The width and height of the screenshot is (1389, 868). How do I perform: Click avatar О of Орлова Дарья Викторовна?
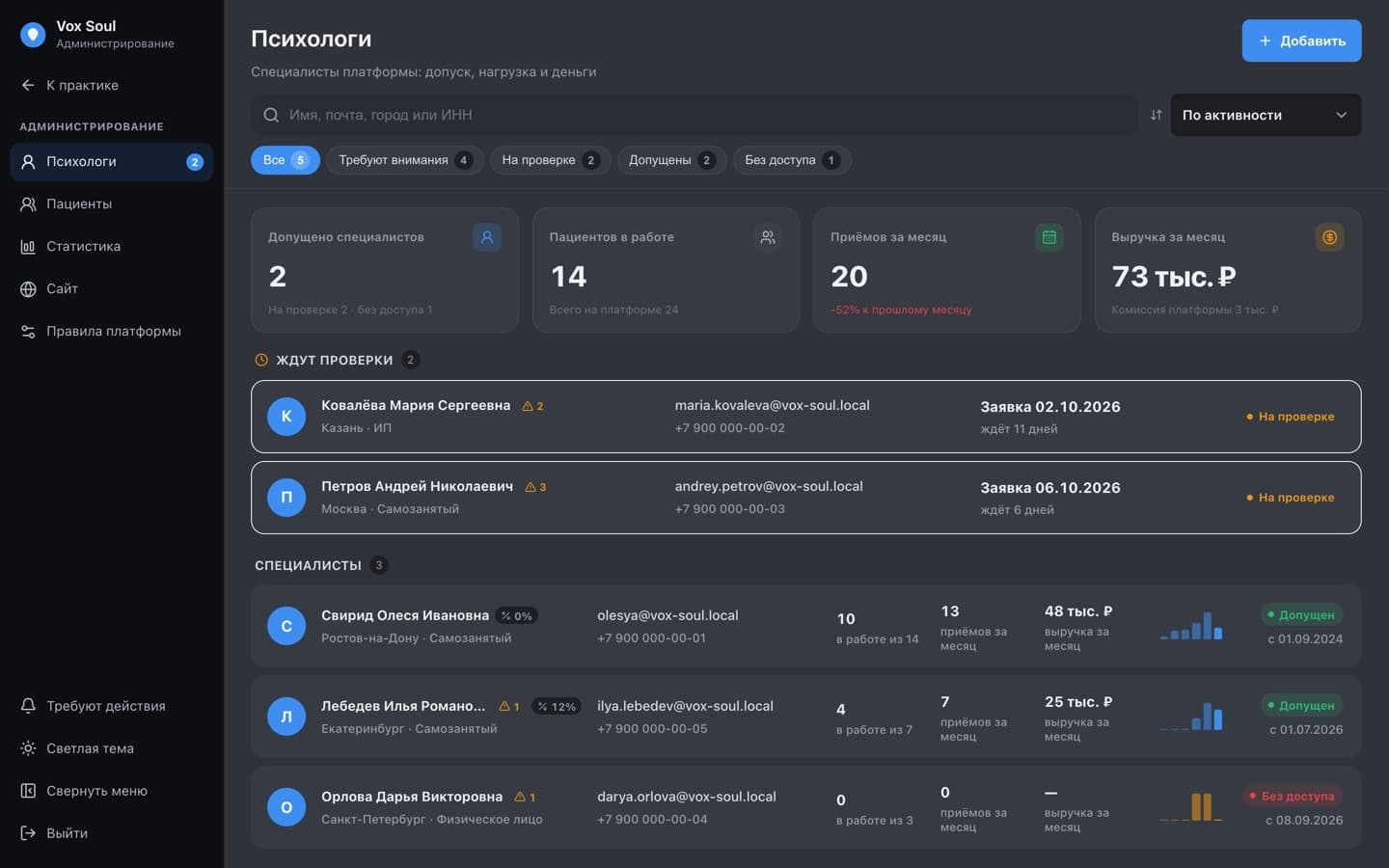(286, 807)
